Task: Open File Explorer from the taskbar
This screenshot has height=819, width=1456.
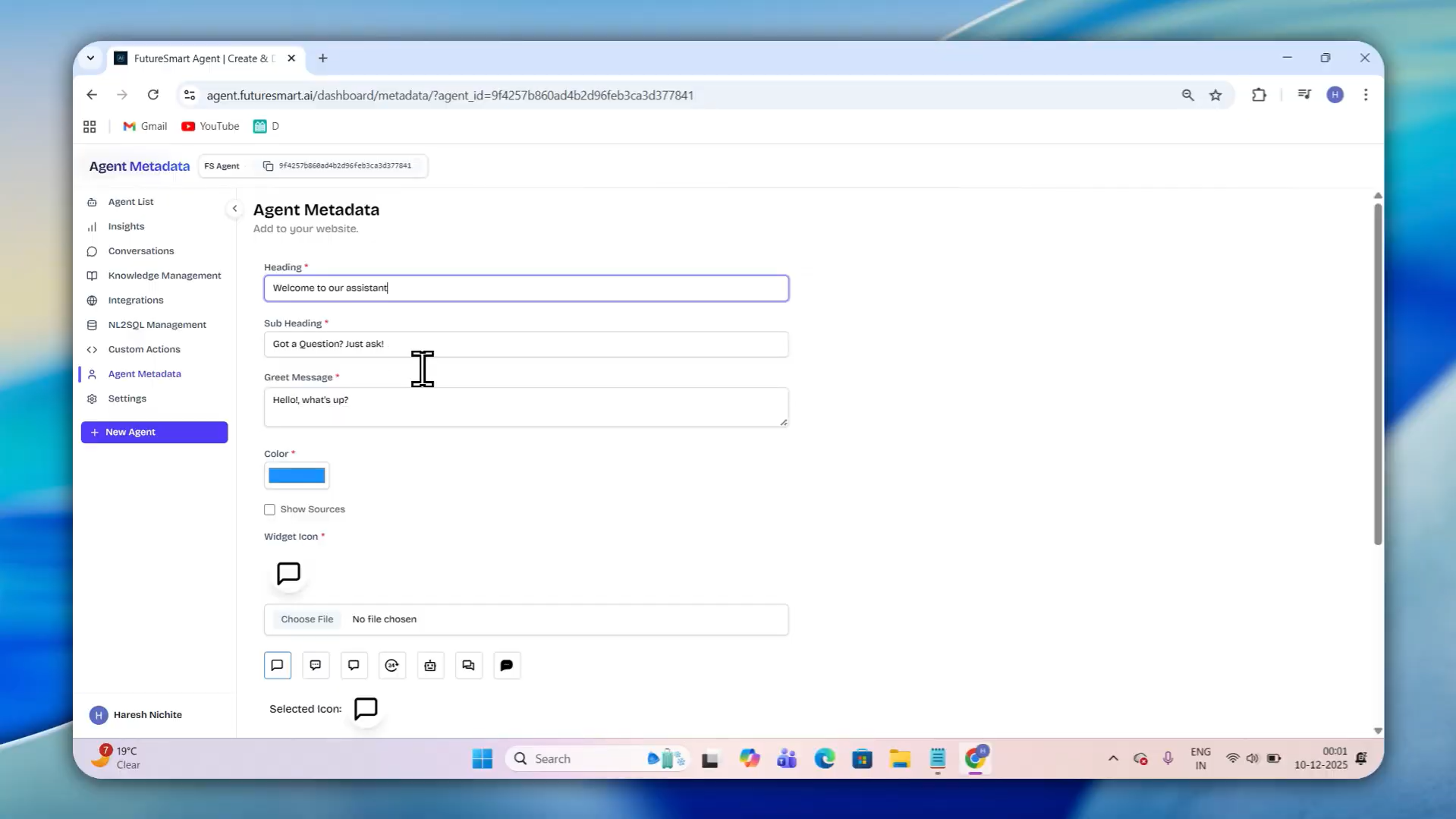Action: click(x=900, y=758)
